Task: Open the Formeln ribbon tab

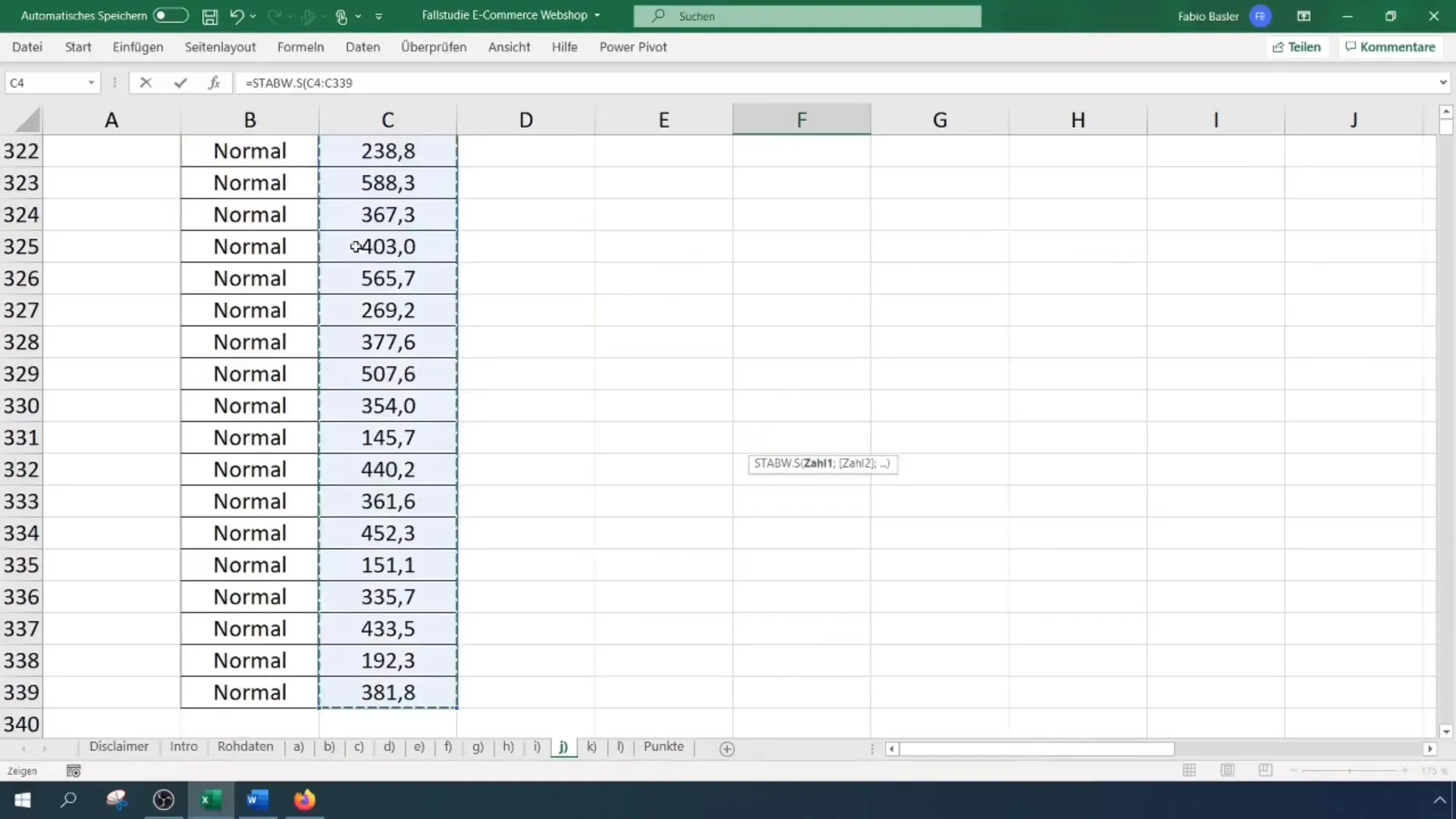Action: point(300,47)
